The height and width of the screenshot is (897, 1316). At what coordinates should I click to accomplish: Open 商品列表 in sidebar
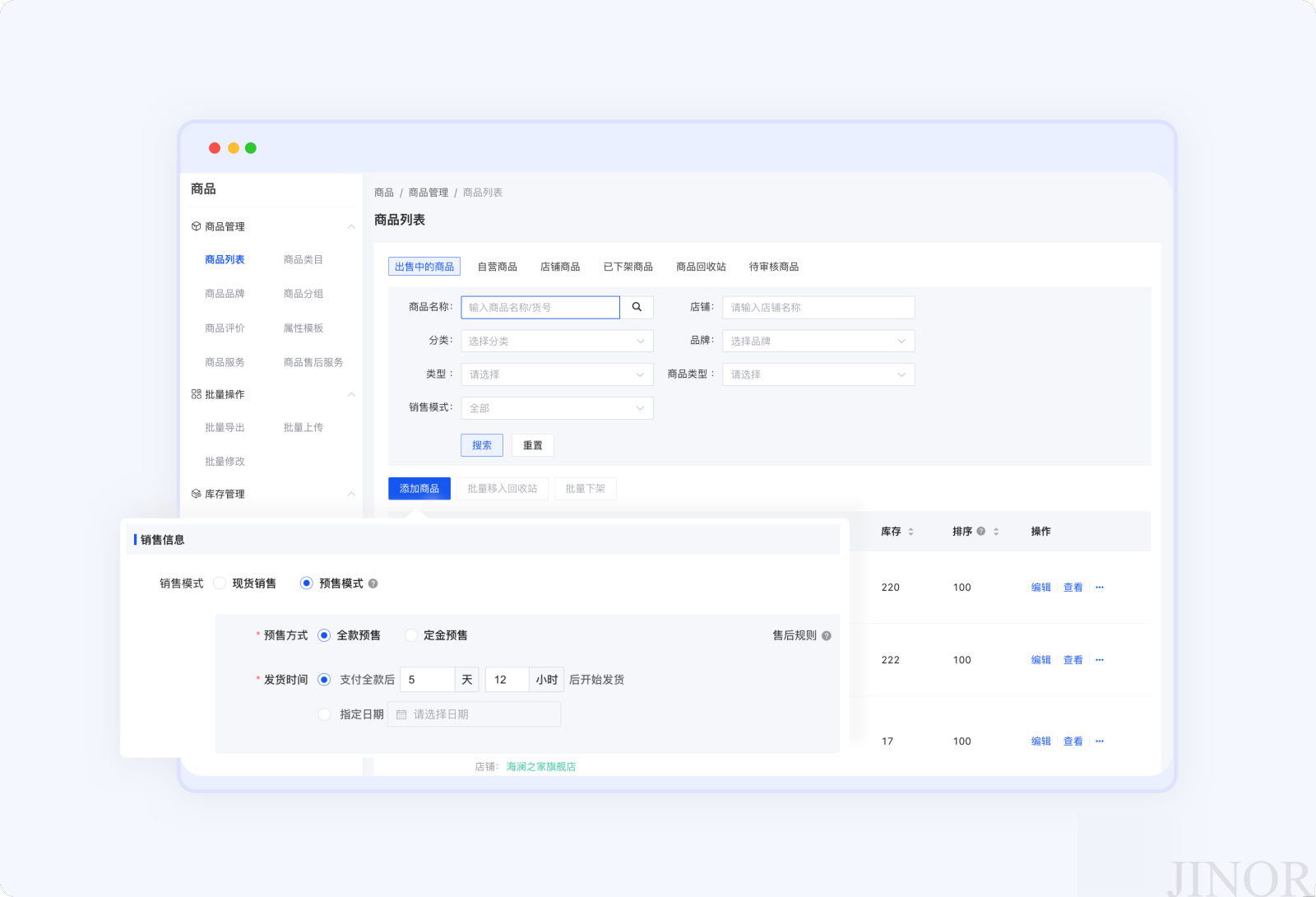point(225,259)
